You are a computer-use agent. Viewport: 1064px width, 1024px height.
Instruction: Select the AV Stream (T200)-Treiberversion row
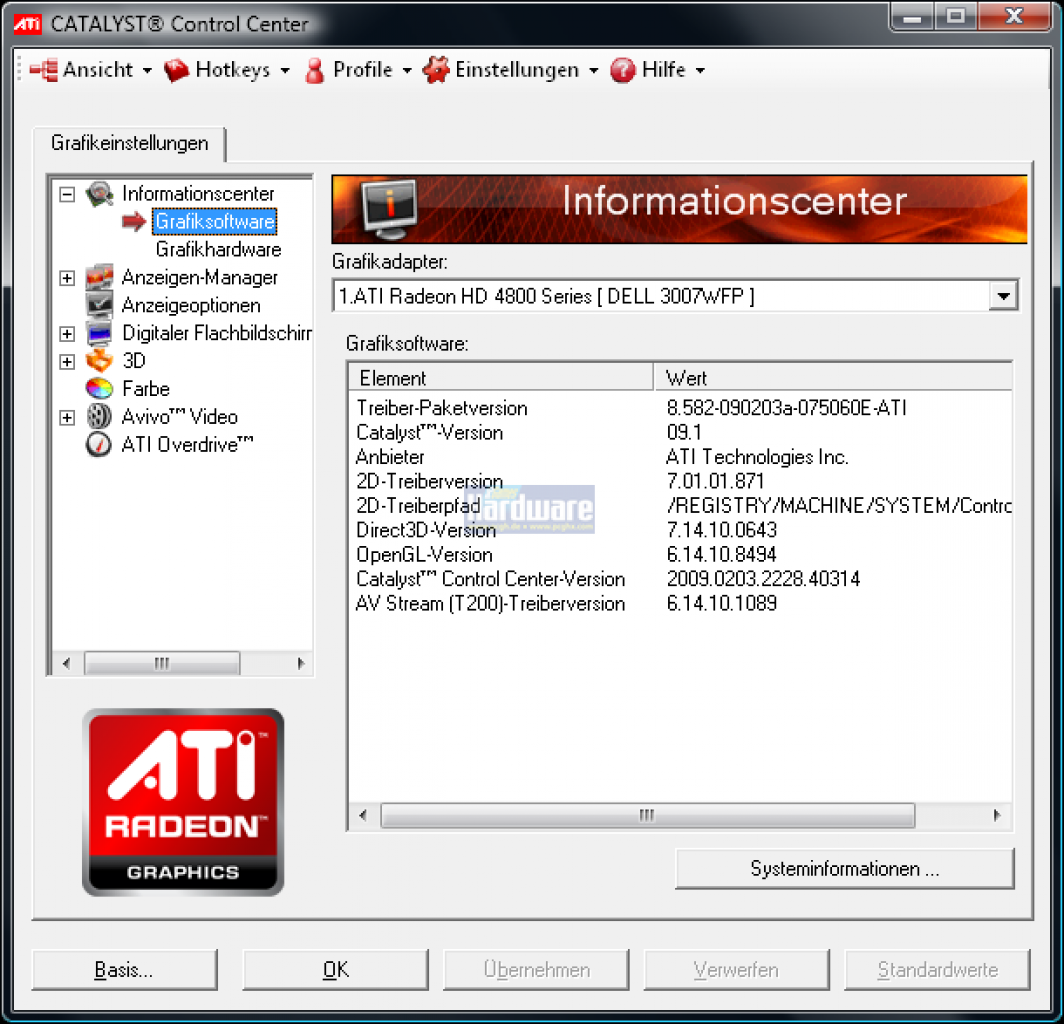(x=680, y=603)
